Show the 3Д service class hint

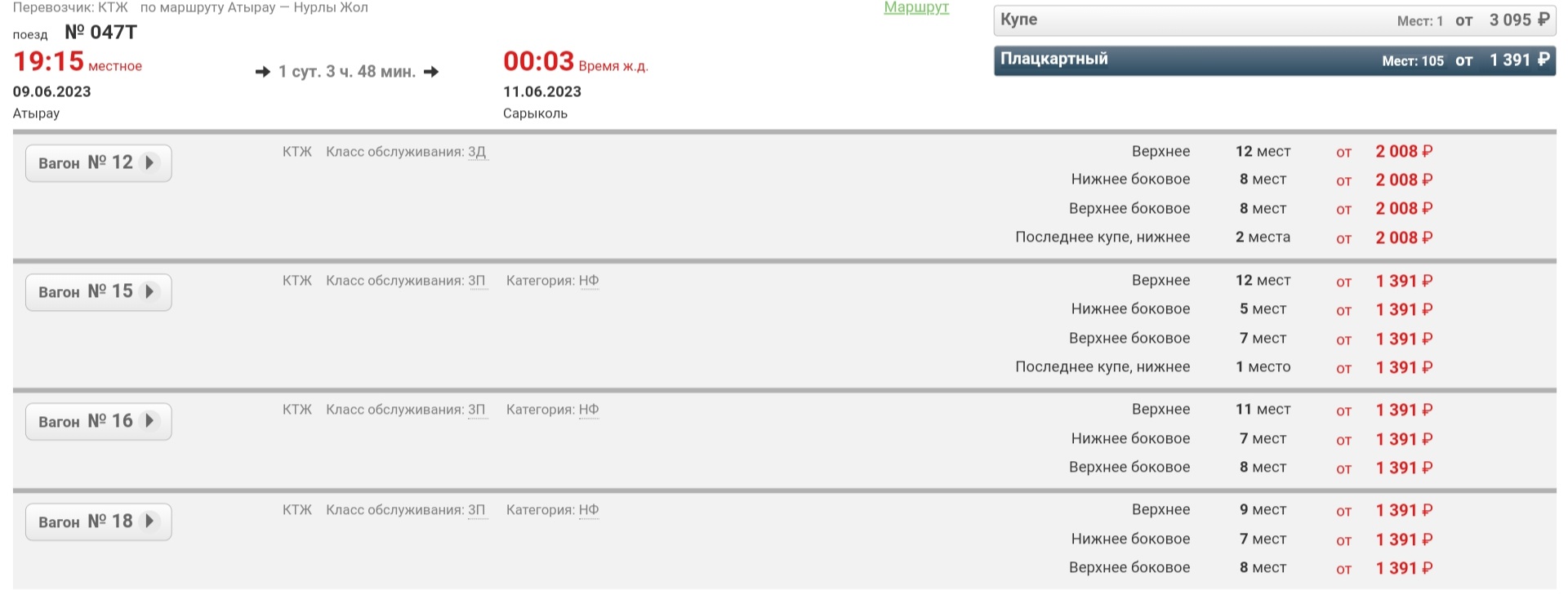click(477, 152)
